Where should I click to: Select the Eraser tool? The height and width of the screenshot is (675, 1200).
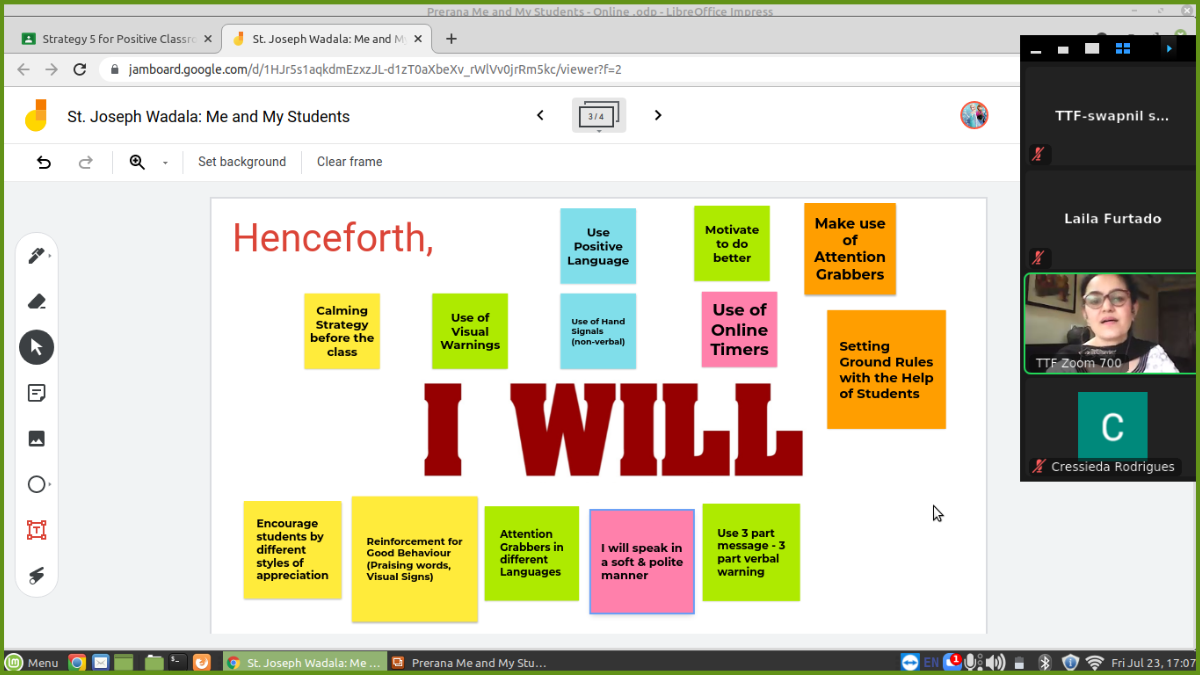pyautogui.click(x=36, y=301)
